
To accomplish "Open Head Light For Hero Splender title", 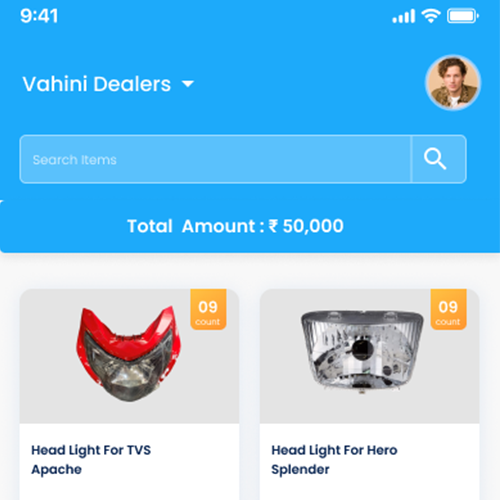I will 334,460.
